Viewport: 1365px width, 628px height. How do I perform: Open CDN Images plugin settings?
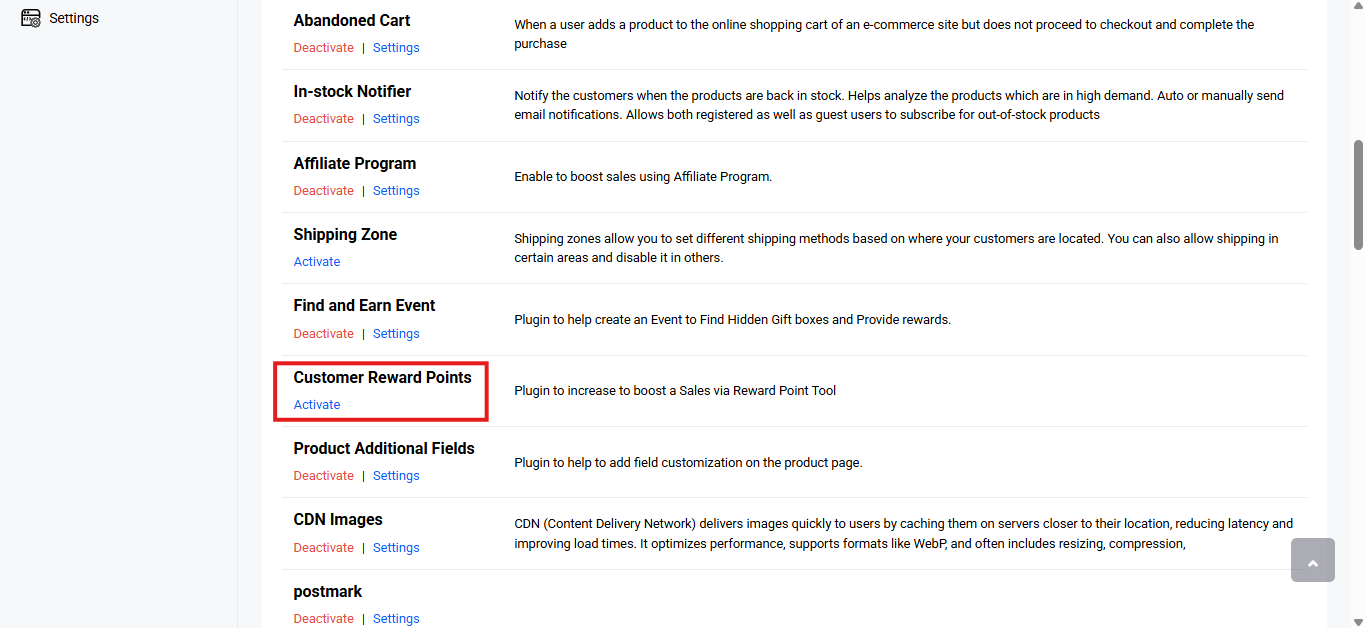point(396,548)
